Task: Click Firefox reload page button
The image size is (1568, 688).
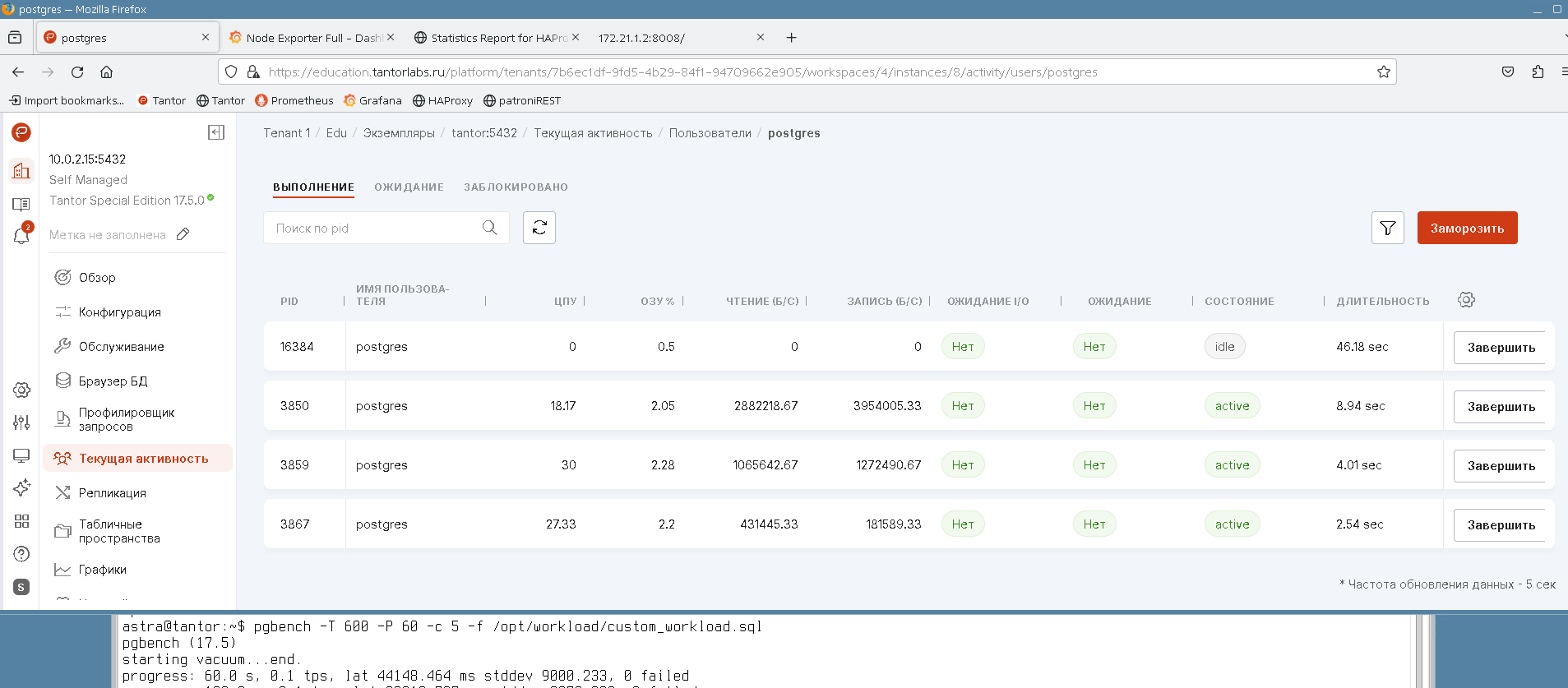Action: pyautogui.click(x=77, y=72)
